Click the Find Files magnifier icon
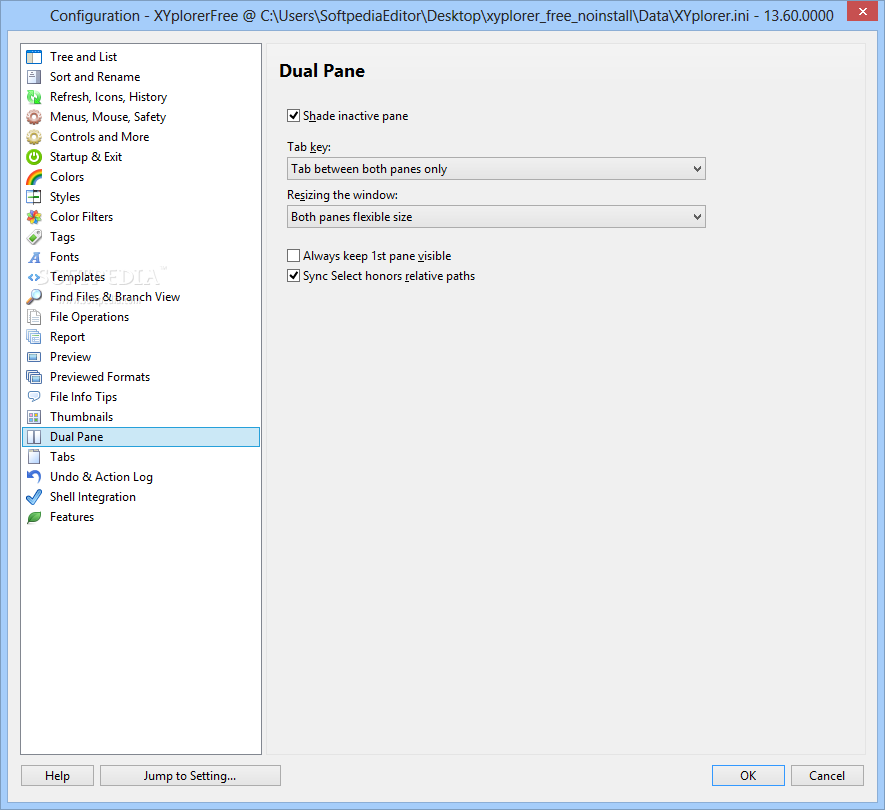This screenshot has height=810, width=885. [x=34, y=297]
